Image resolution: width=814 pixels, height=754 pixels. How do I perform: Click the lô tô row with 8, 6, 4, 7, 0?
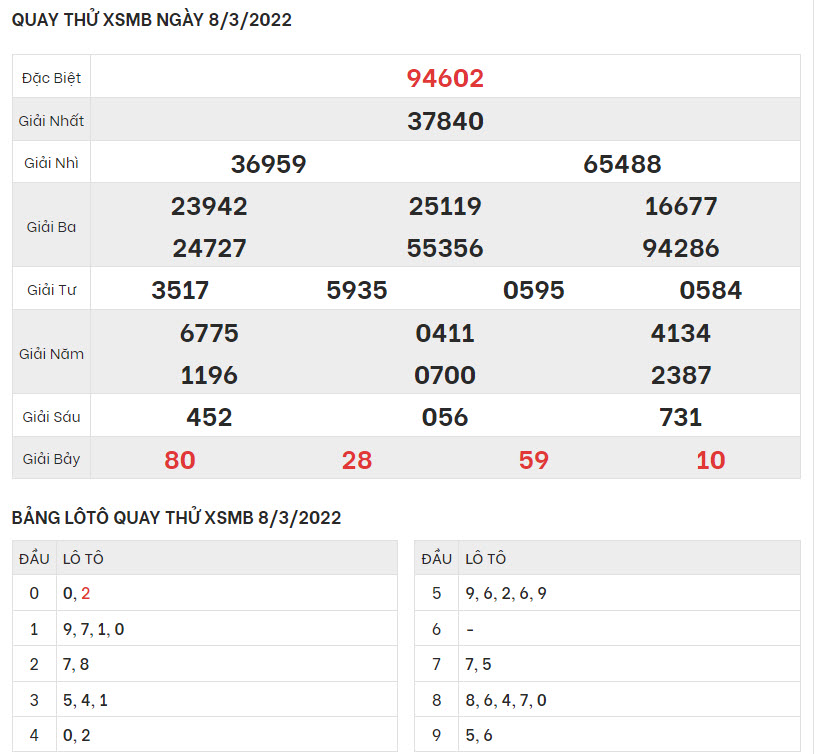(x=506, y=700)
